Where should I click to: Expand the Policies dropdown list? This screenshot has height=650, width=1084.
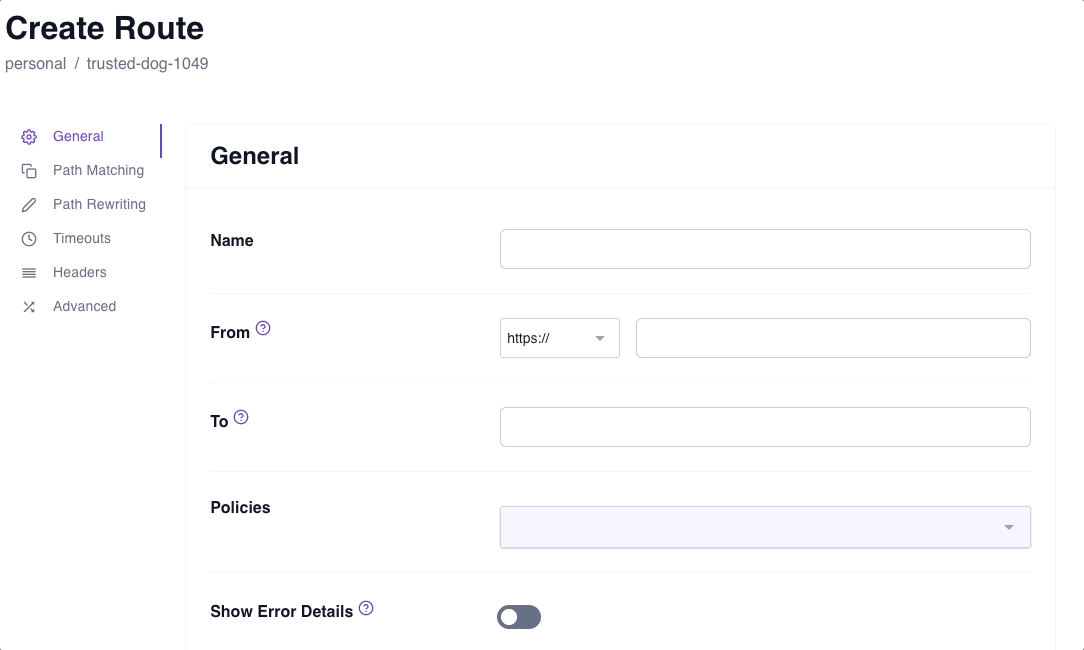click(750, 527)
